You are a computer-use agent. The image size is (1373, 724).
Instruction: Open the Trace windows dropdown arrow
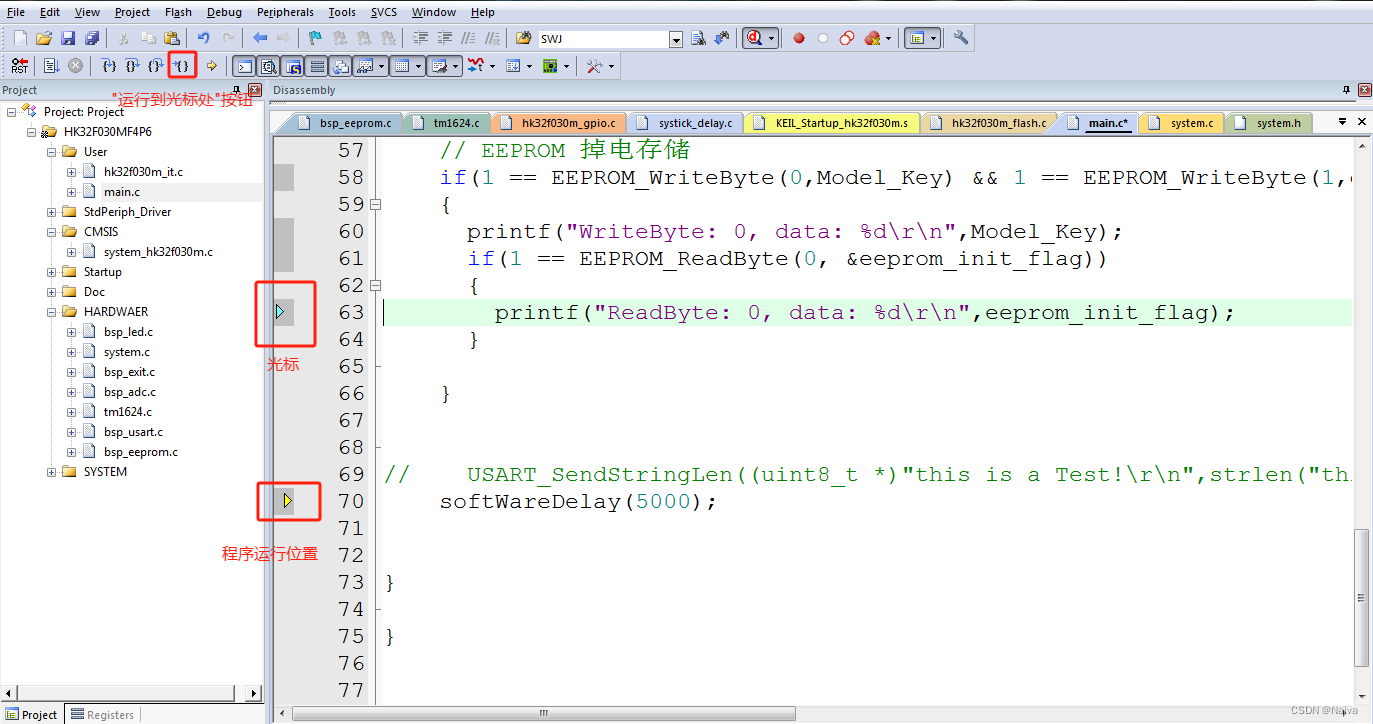[531, 66]
